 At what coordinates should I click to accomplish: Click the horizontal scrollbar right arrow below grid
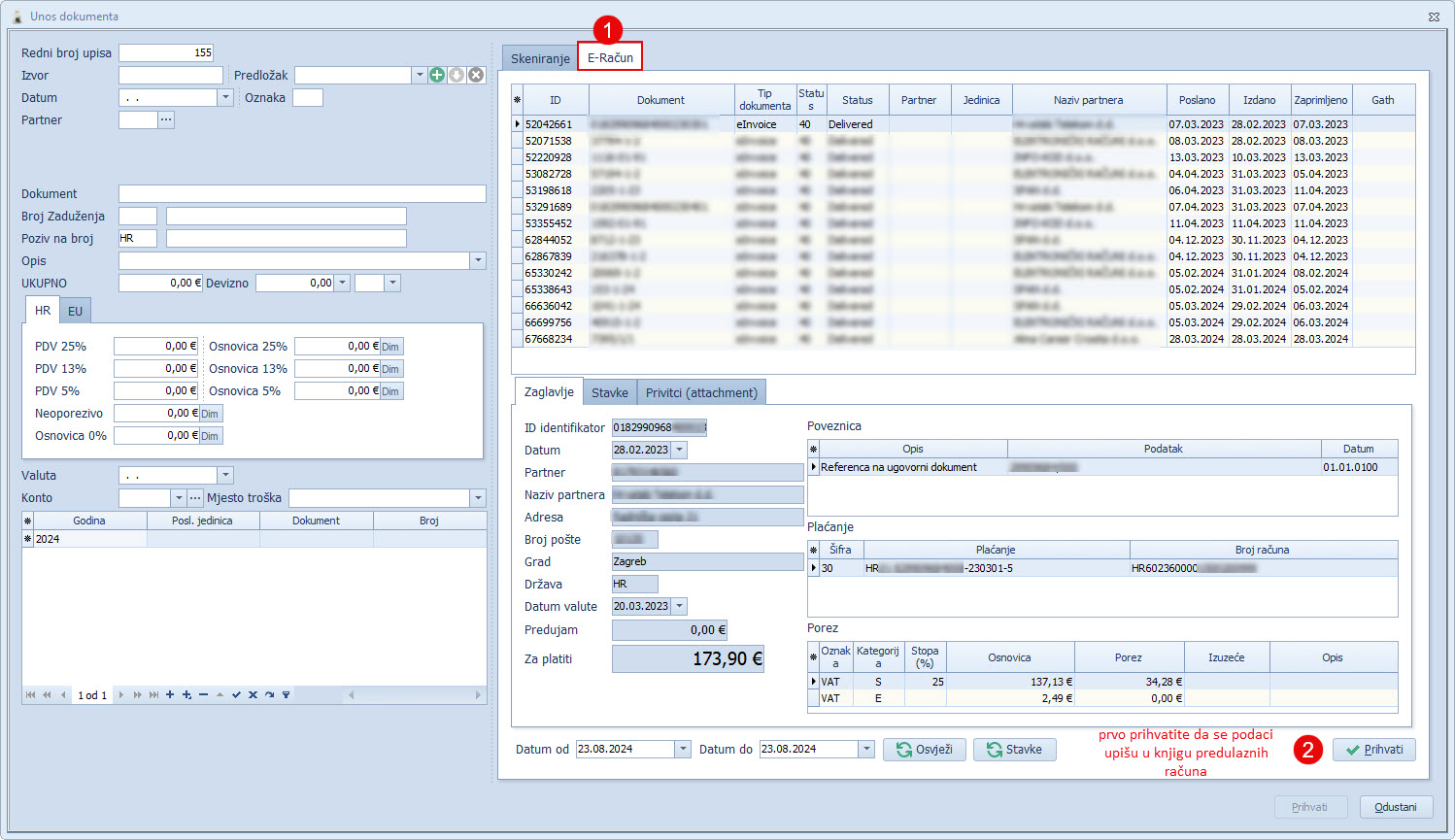click(x=478, y=695)
